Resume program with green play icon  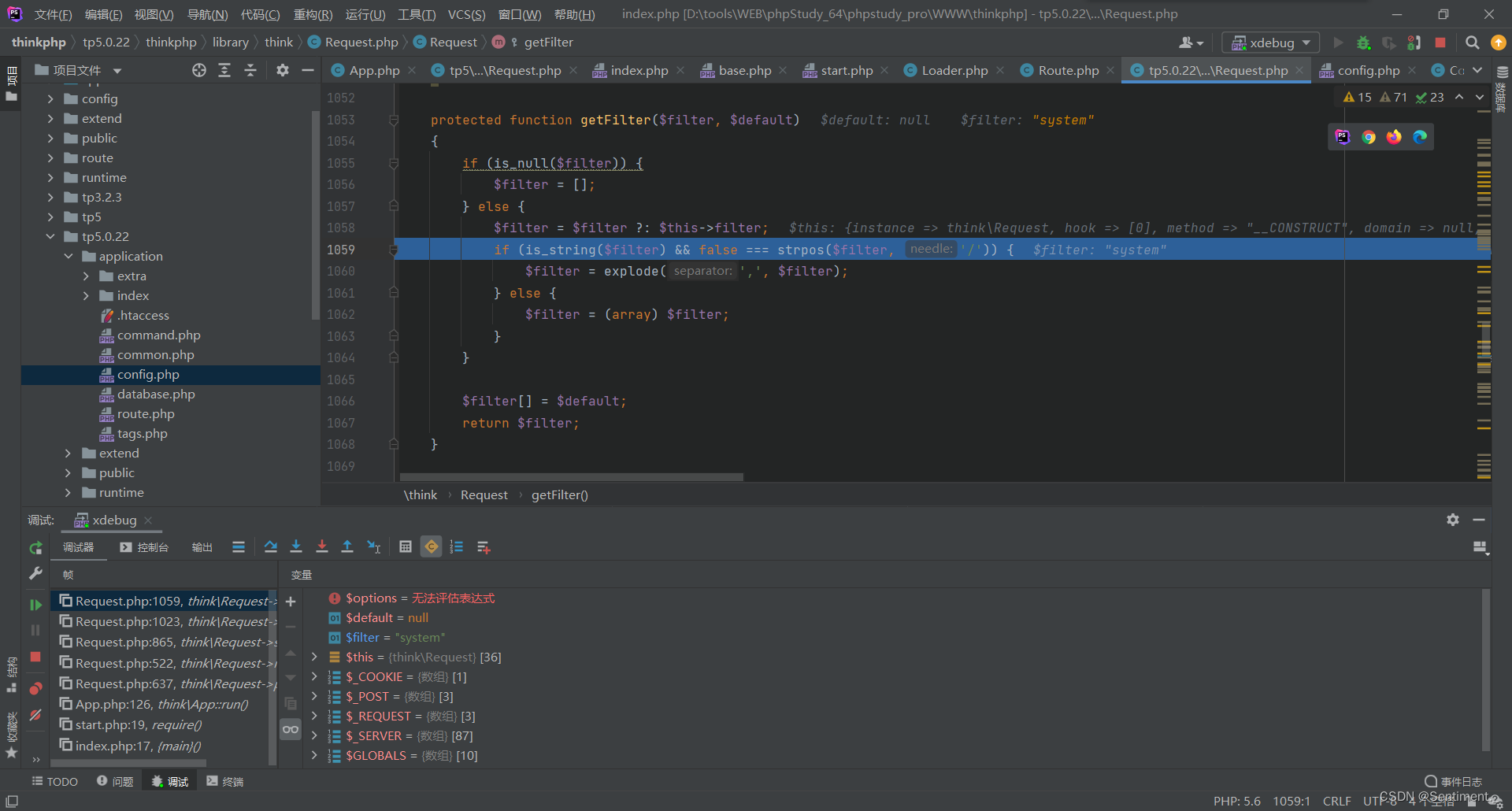pyautogui.click(x=35, y=605)
